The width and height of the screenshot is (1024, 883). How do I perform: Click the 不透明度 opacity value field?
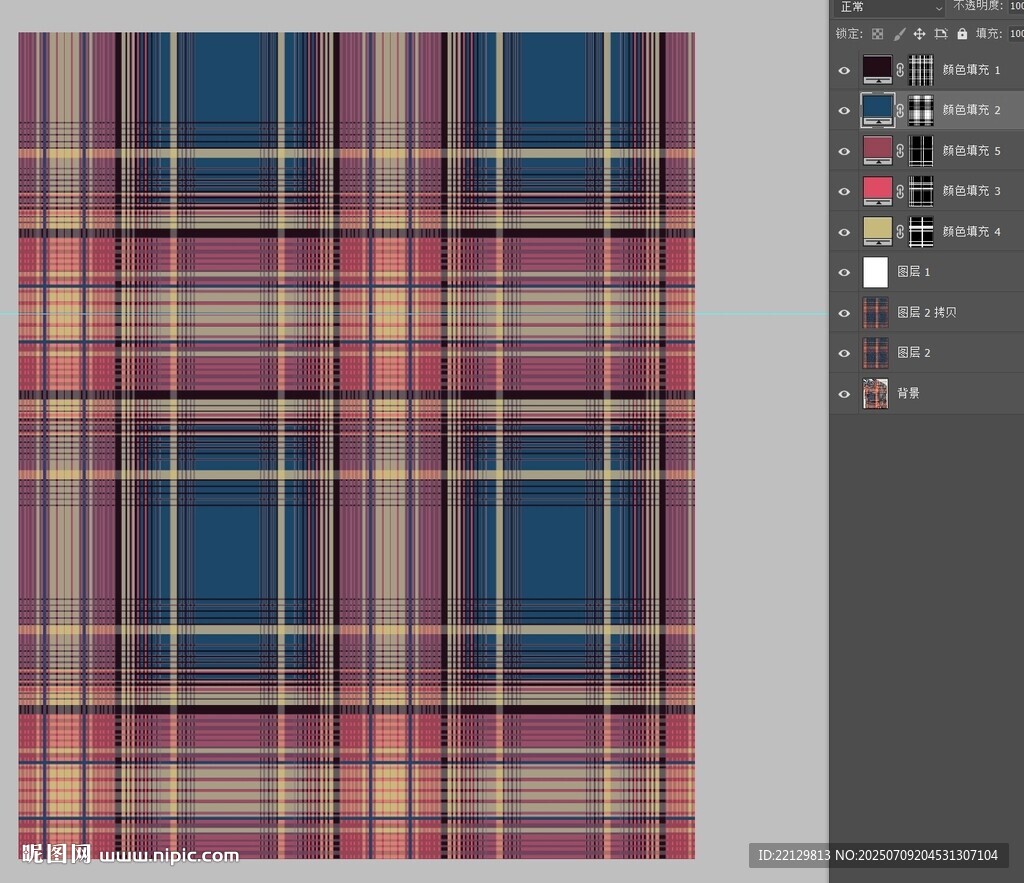pos(1016,6)
